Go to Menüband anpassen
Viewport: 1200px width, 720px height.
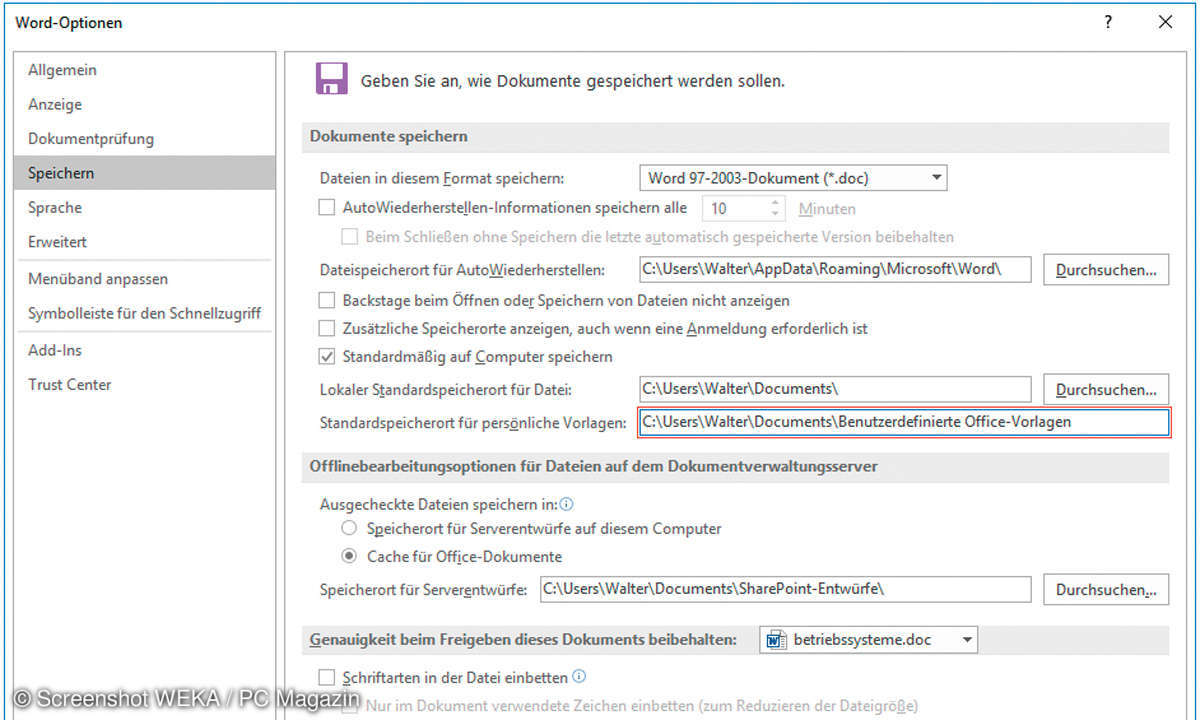click(145, 279)
